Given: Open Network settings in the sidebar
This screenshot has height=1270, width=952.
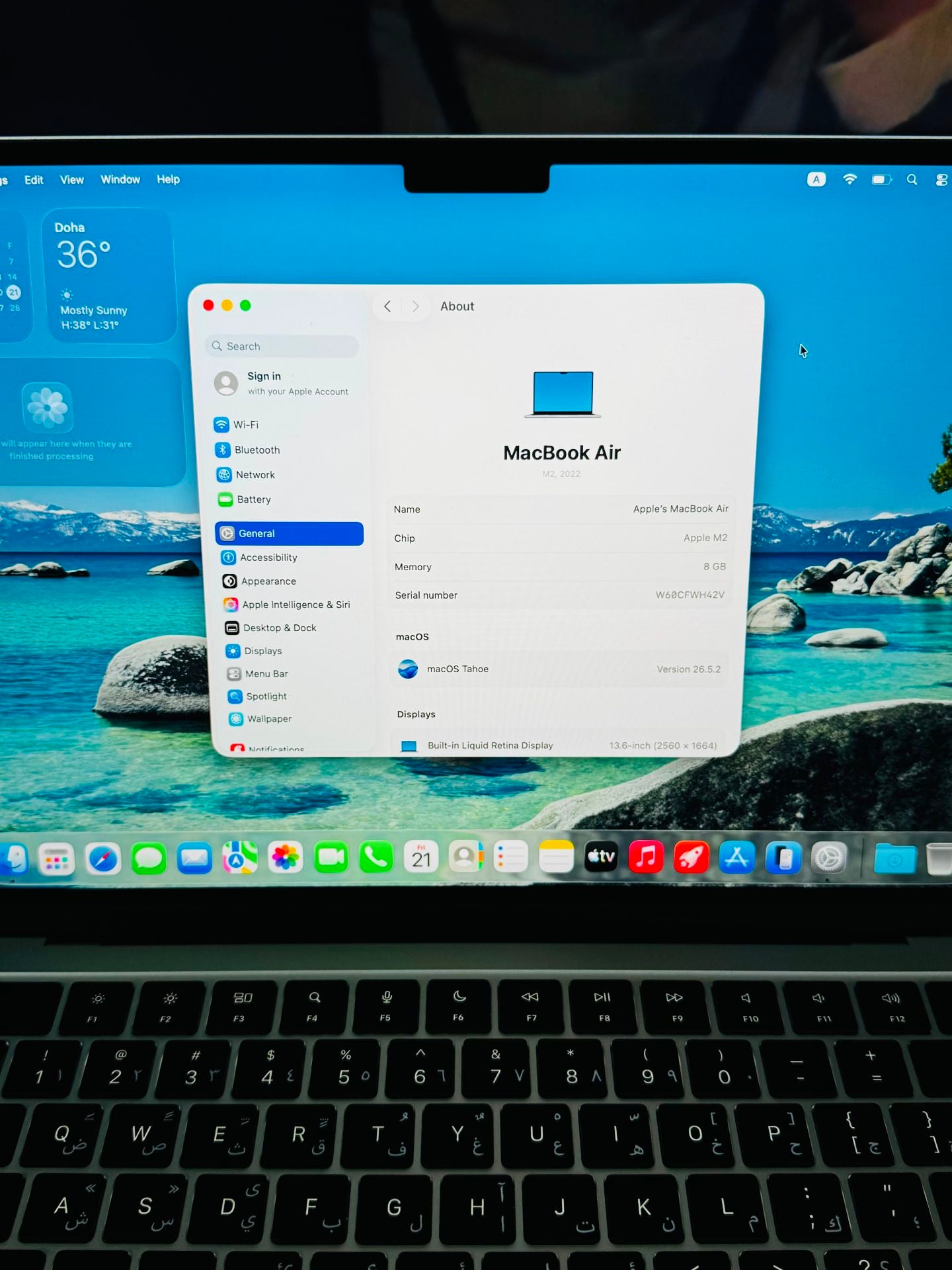Looking at the screenshot, I should (288, 475).
